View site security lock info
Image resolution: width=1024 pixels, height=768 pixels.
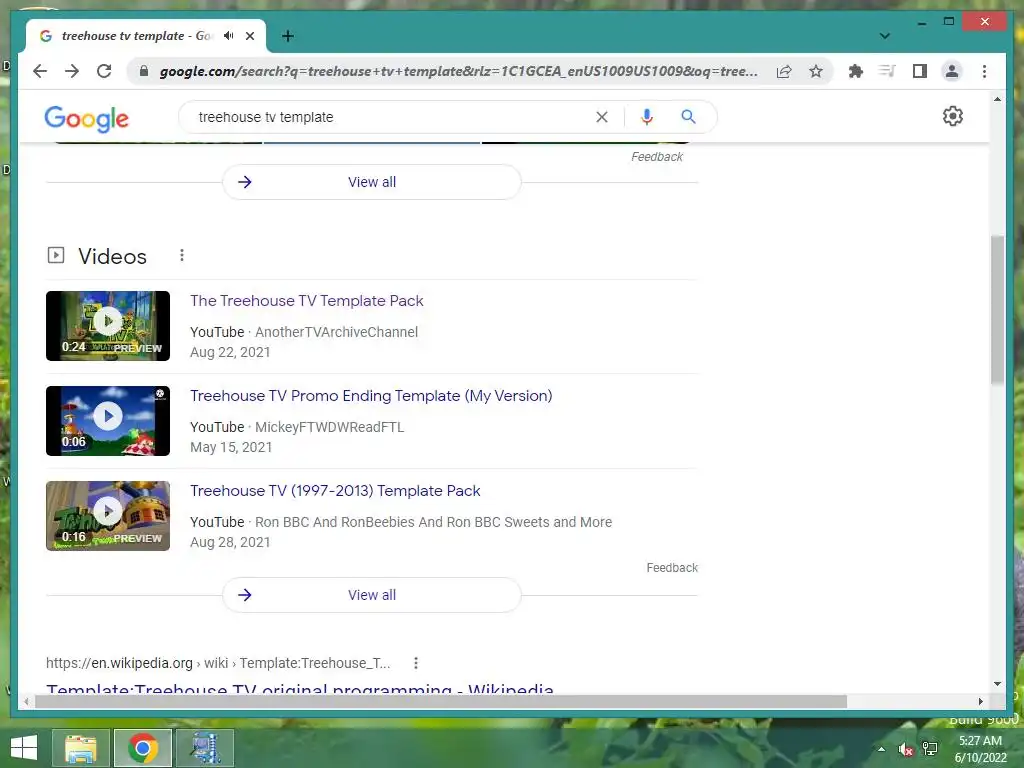144,71
